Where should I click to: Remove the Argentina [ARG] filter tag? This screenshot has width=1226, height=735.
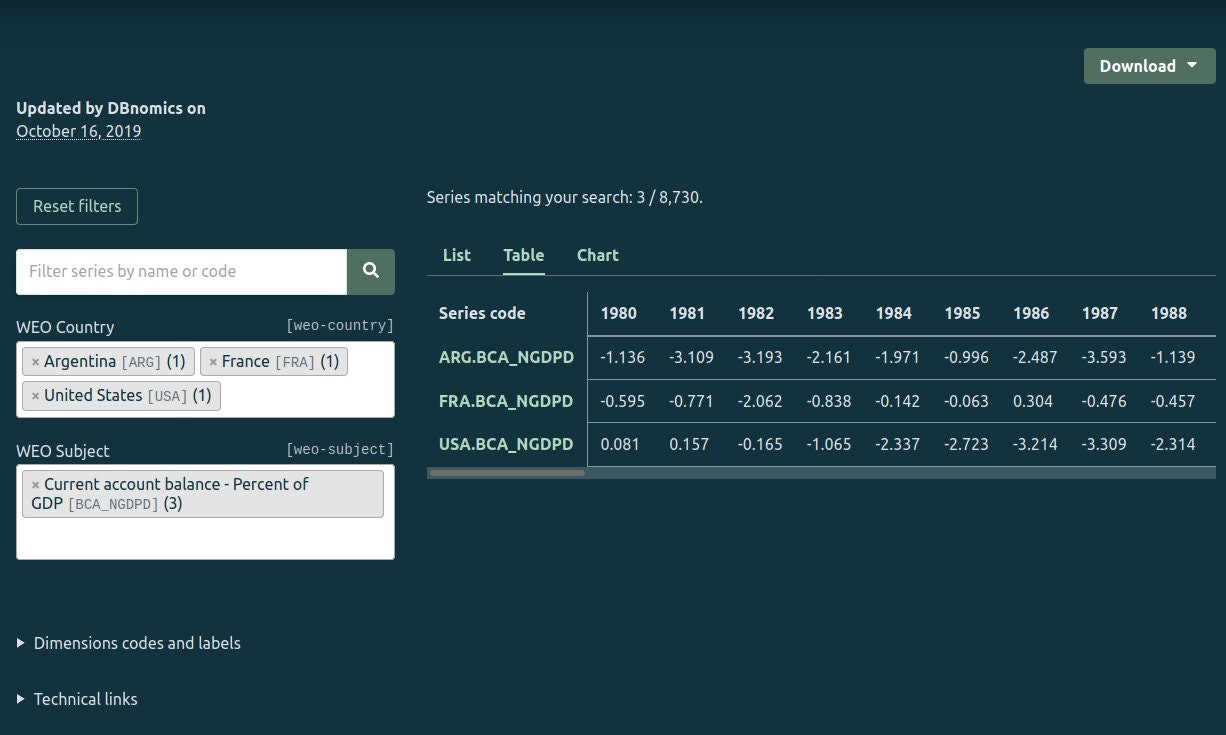point(35,362)
